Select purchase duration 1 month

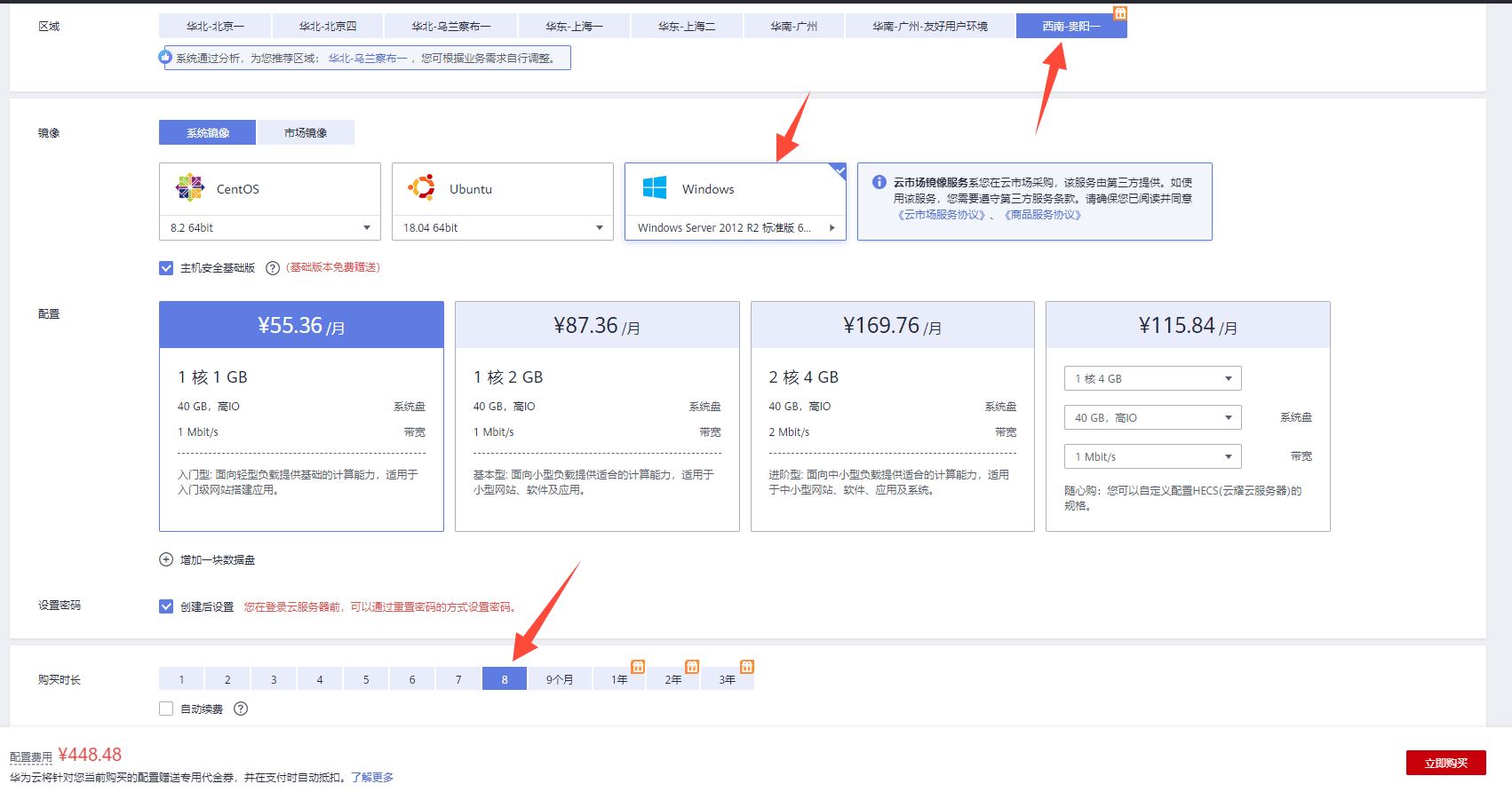coord(181,679)
